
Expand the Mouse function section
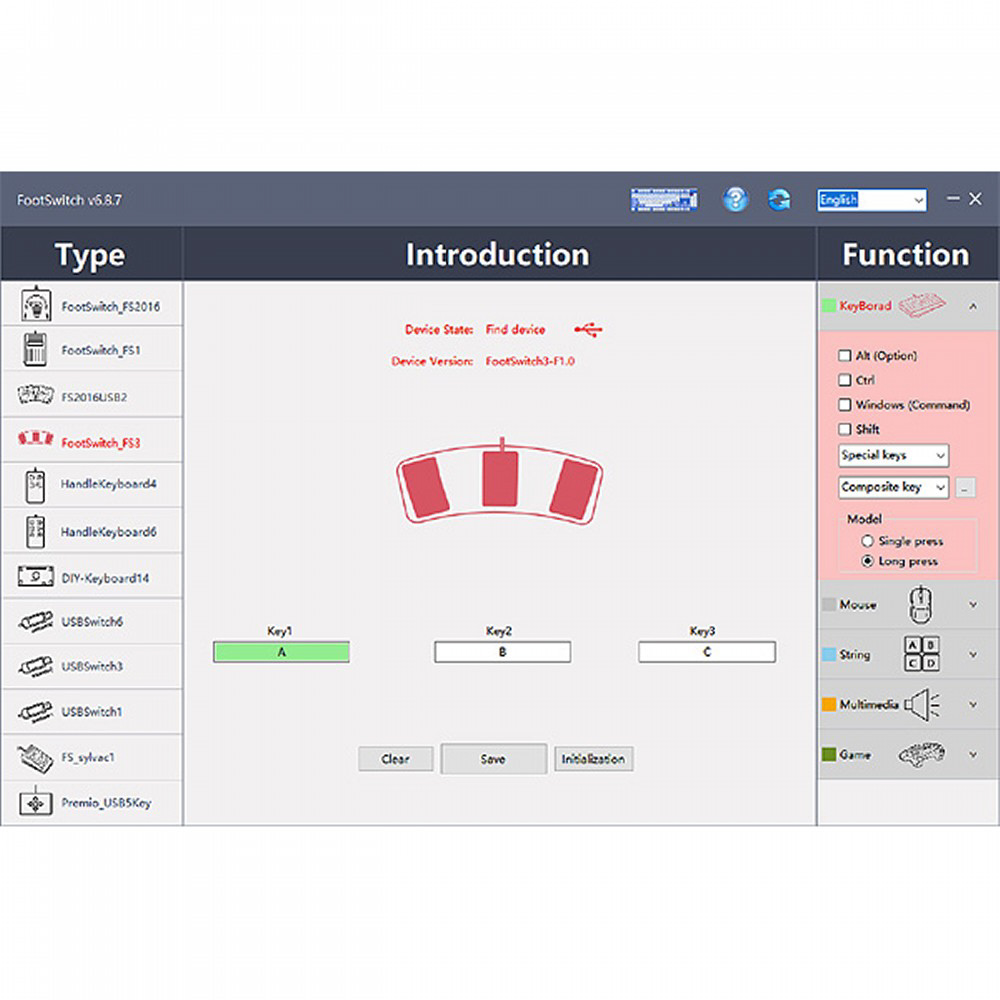973,605
